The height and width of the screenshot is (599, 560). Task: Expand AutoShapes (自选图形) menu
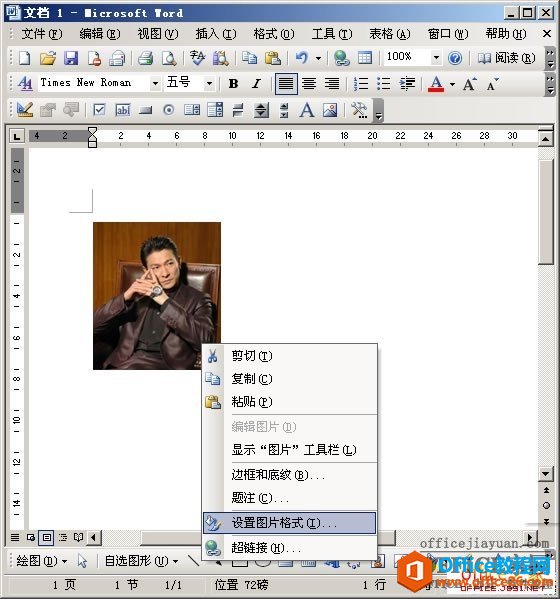[x=141, y=561]
